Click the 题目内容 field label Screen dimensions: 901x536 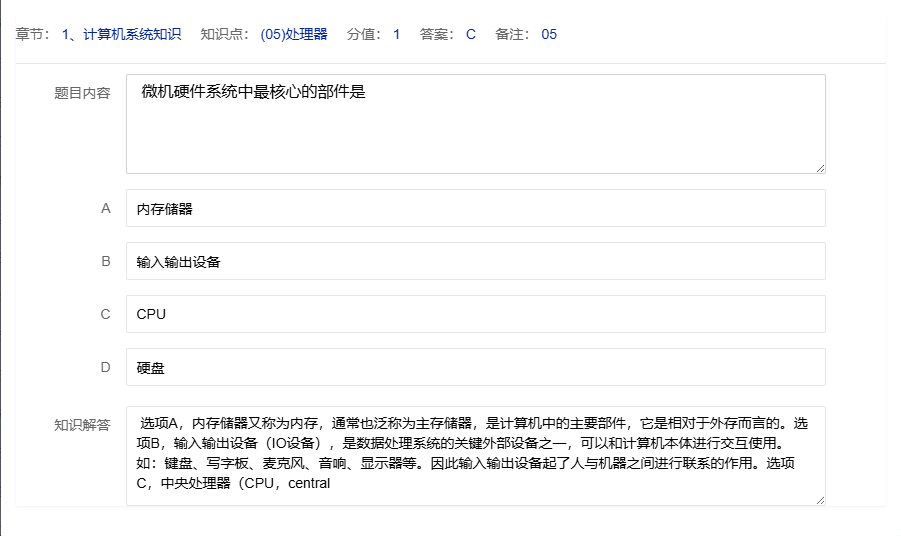pos(82,93)
